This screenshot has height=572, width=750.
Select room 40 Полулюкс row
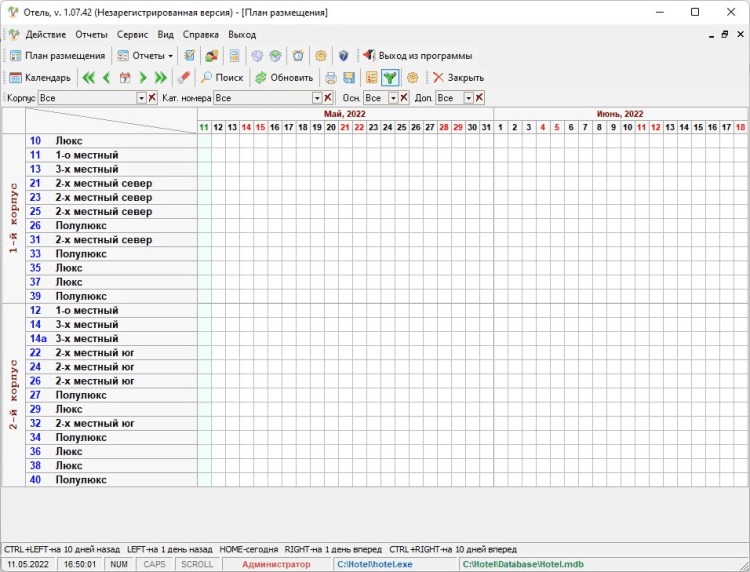(111, 480)
